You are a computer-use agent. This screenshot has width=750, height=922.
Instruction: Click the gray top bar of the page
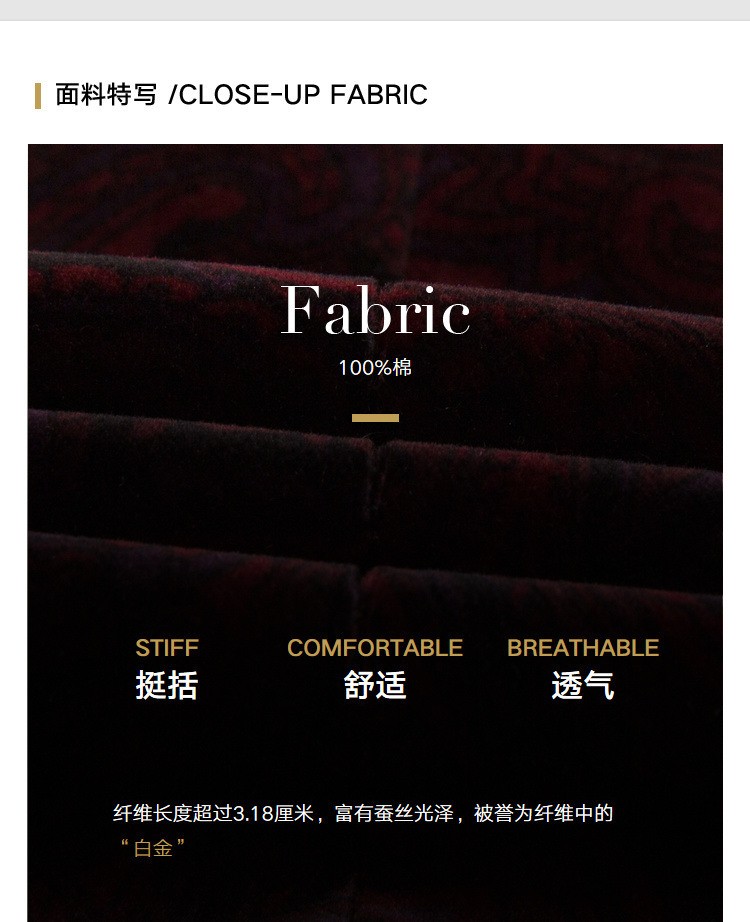(x=375, y=10)
